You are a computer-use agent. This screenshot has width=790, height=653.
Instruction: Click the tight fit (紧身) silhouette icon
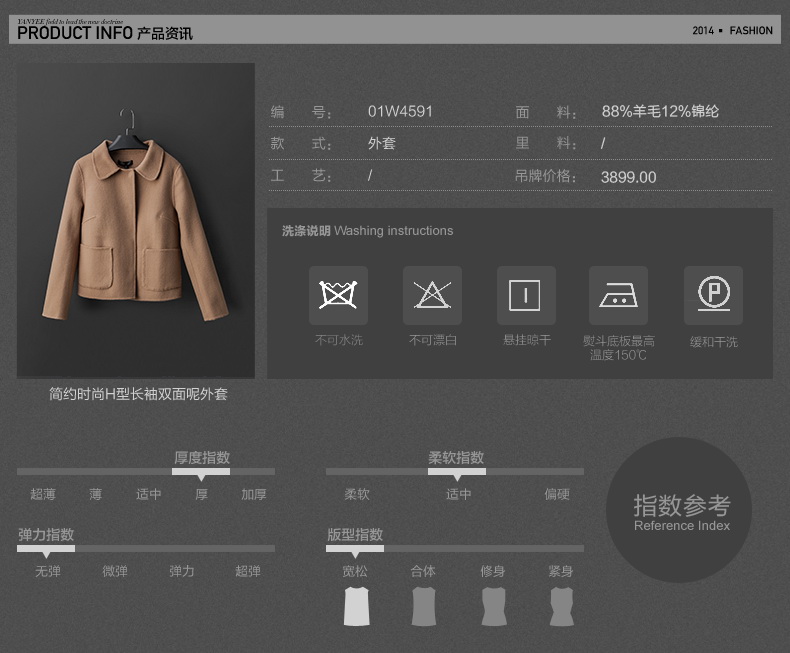pos(561,606)
